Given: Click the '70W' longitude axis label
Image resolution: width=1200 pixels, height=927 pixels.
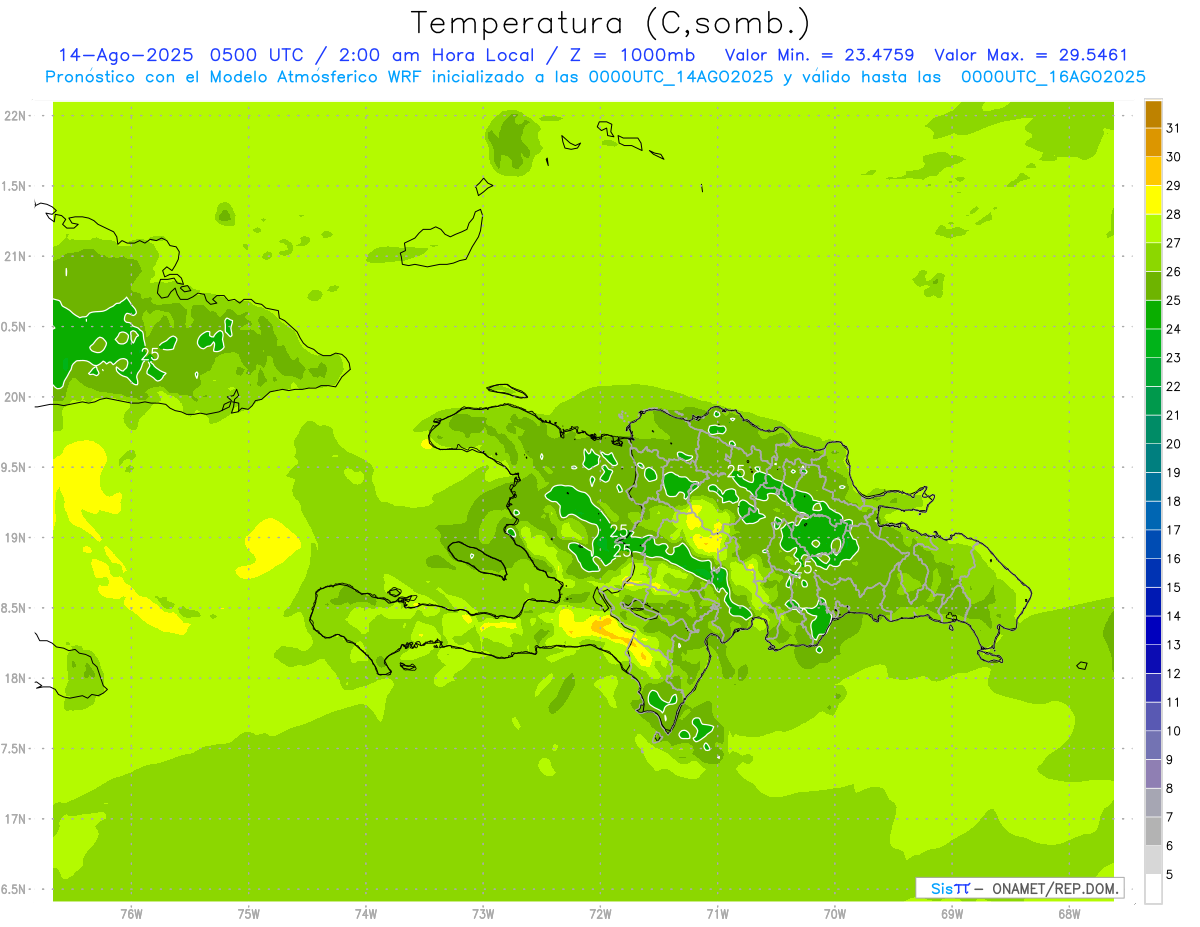Looking at the screenshot, I should click(x=835, y=913).
